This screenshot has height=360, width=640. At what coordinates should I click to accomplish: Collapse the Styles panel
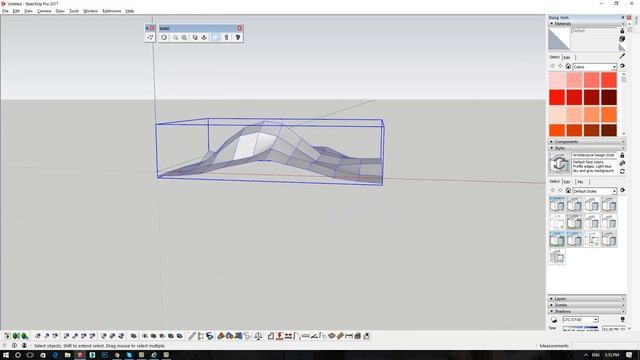click(x=587, y=148)
